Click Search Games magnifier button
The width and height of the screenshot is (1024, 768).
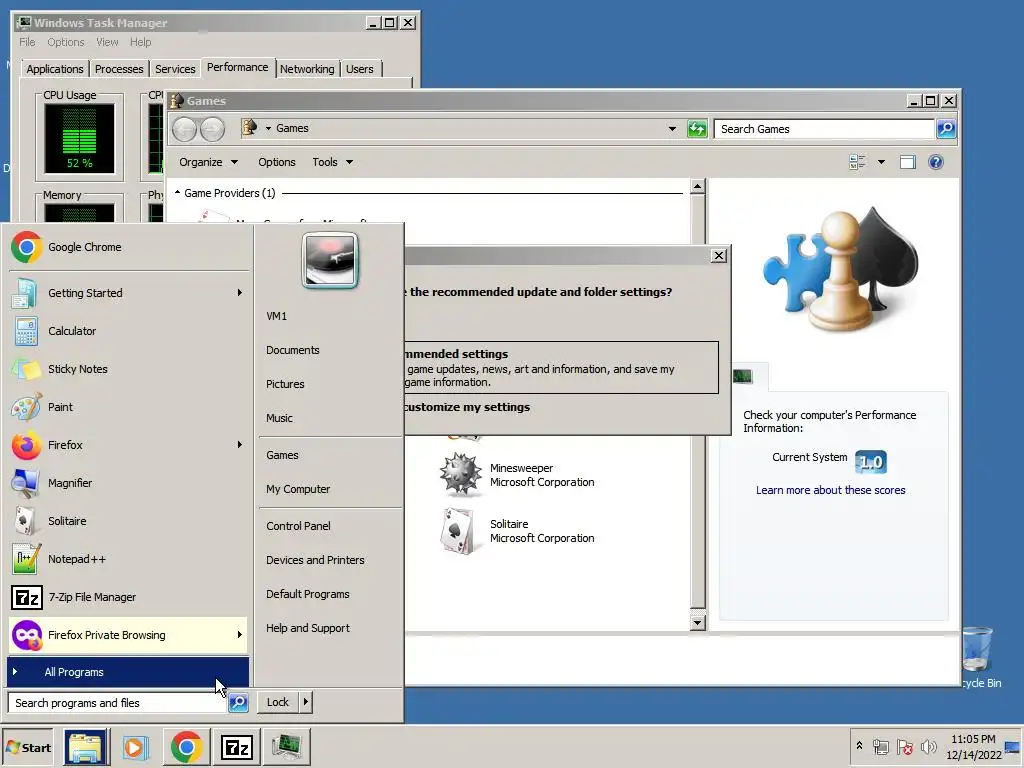[x=946, y=129]
